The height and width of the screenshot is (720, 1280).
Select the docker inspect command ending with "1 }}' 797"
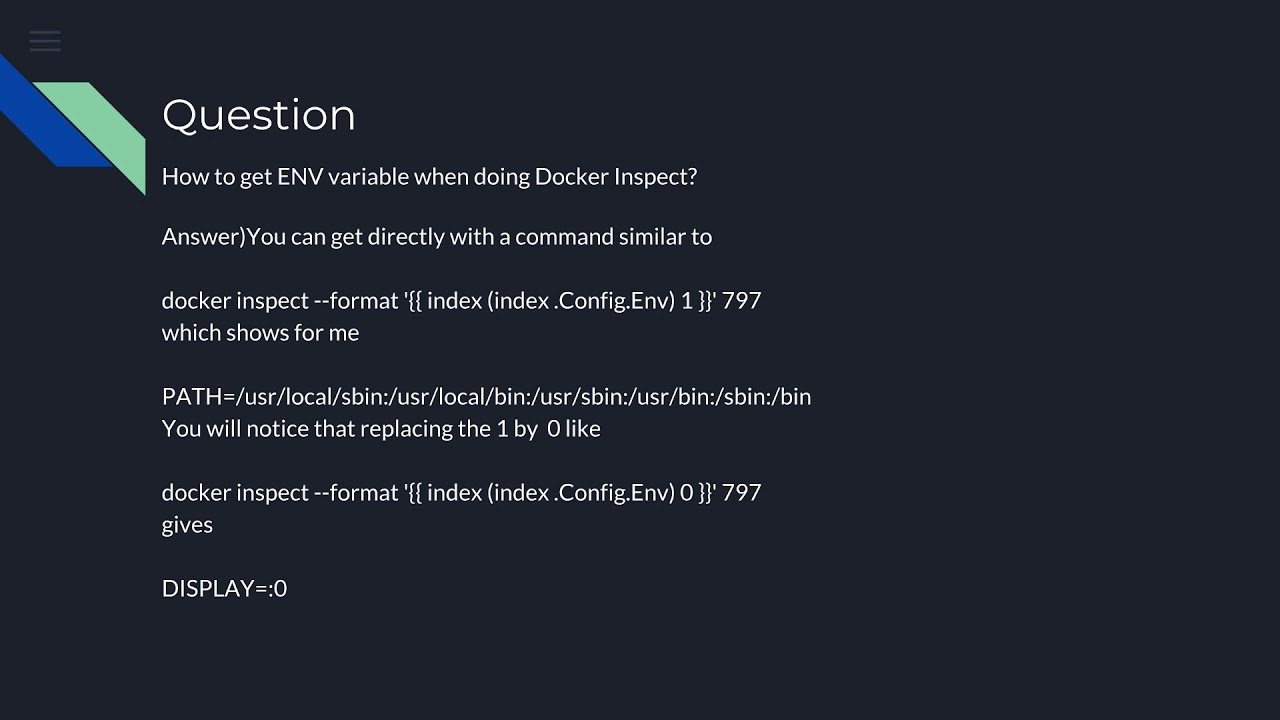coord(462,301)
